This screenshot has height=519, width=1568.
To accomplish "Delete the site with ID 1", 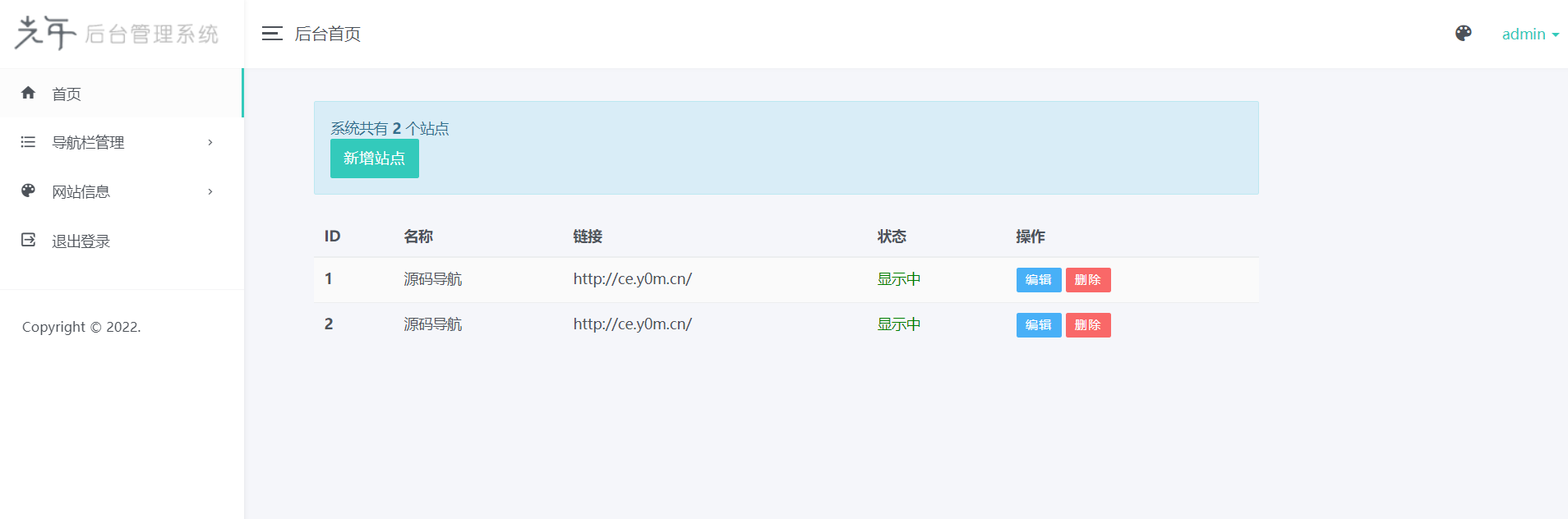I will [x=1087, y=280].
